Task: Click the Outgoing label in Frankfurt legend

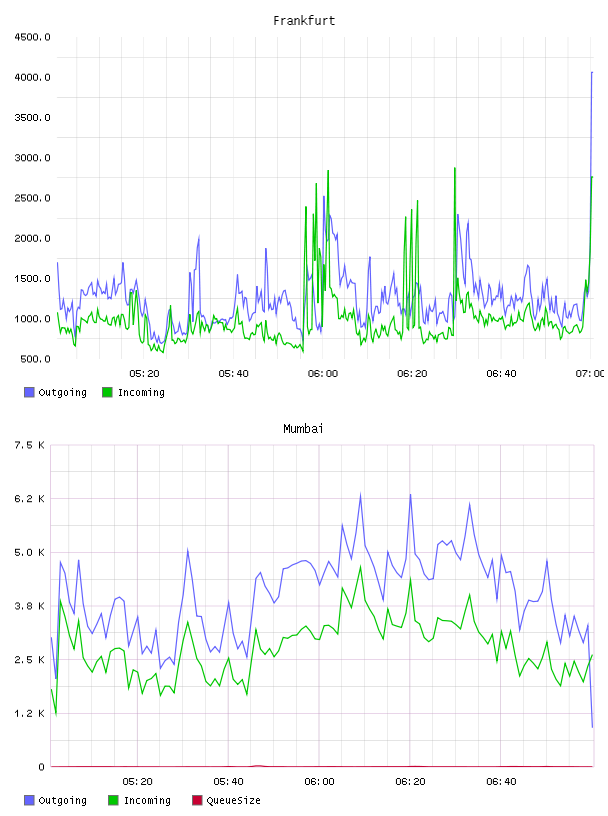Action: [62, 393]
